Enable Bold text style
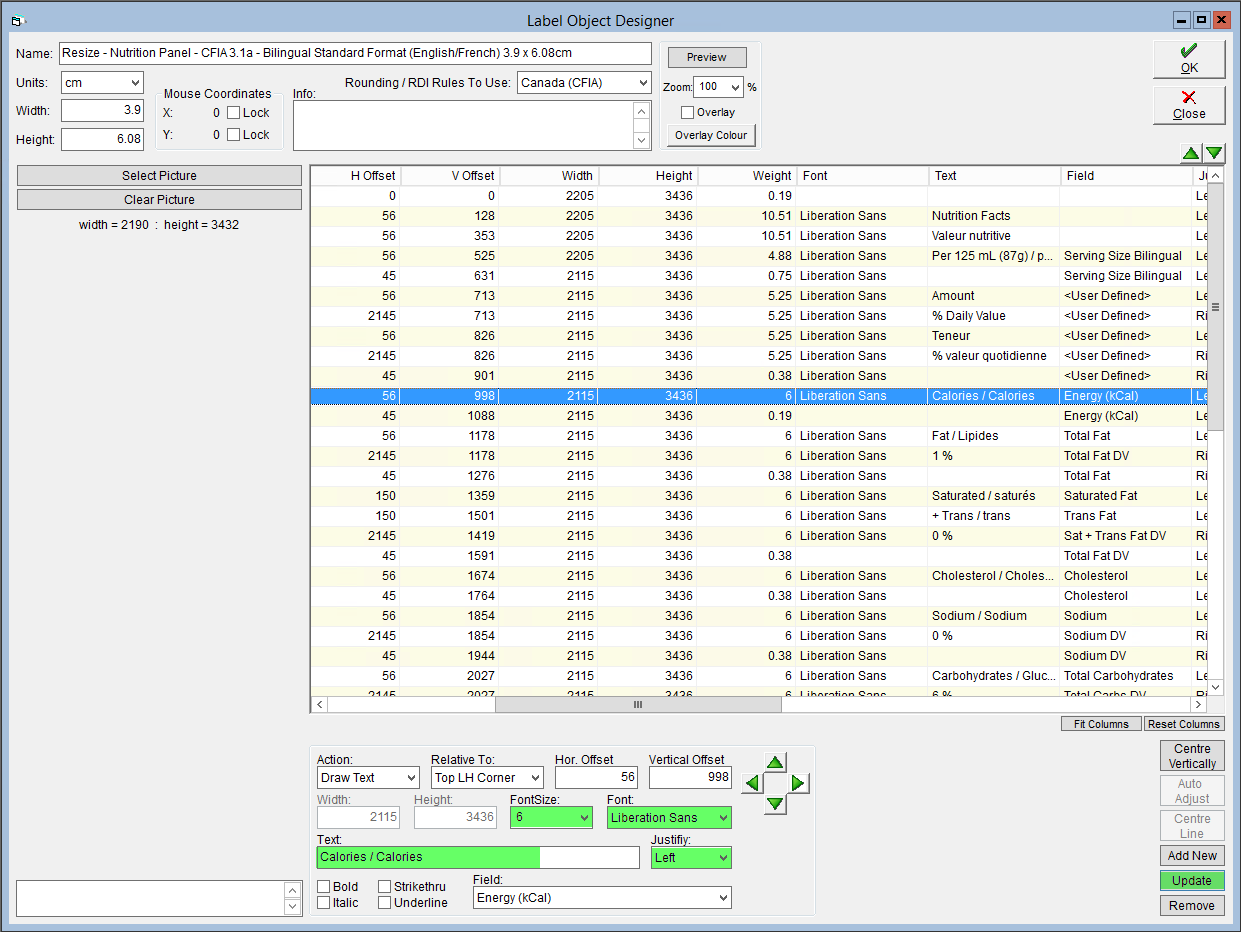The image size is (1241, 932). [323, 887]
